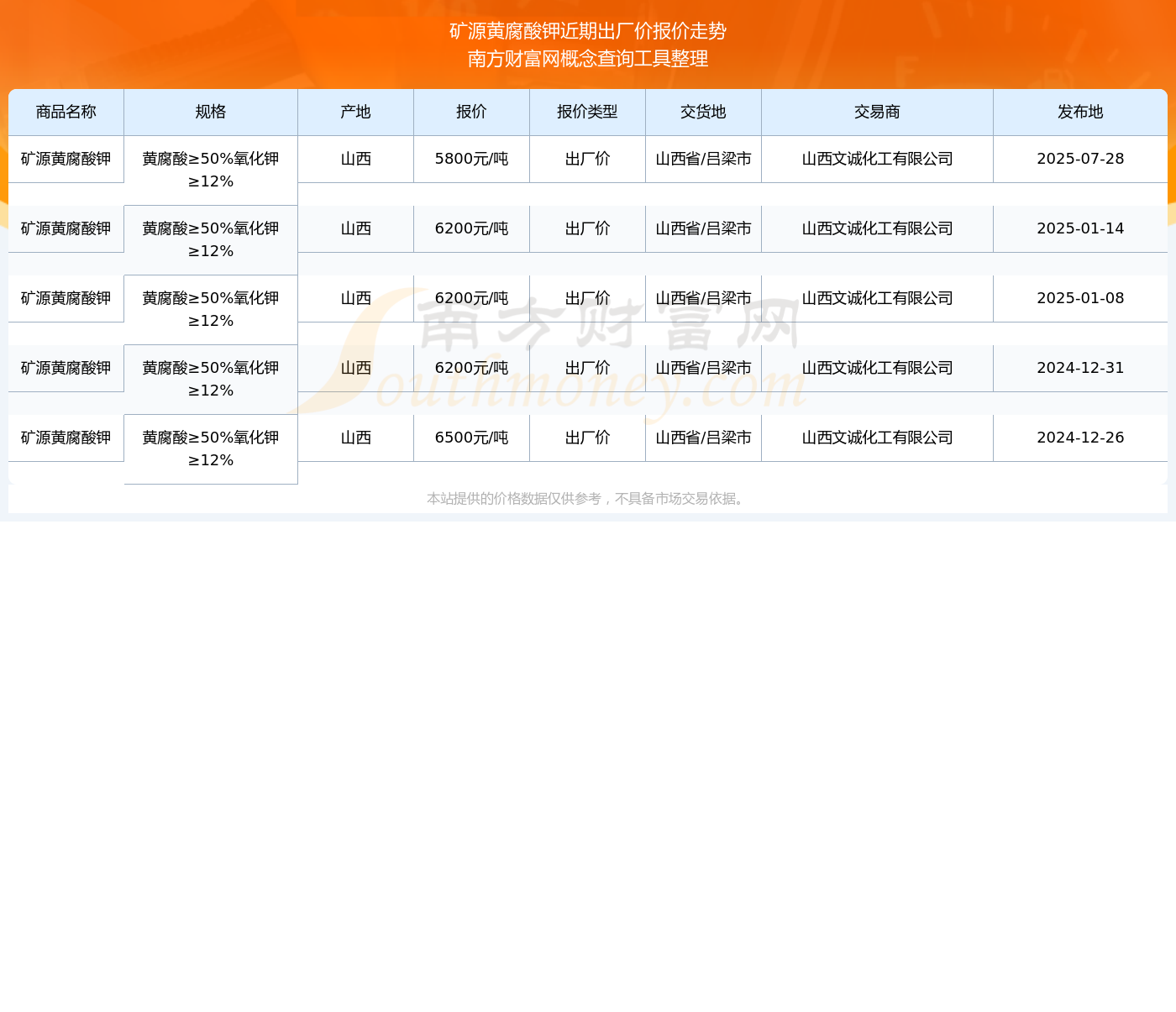The height and width of the screenshot is (1012, 1176).
Task: Select the 6500元/吨 price cell
Action: pos(472,438)
